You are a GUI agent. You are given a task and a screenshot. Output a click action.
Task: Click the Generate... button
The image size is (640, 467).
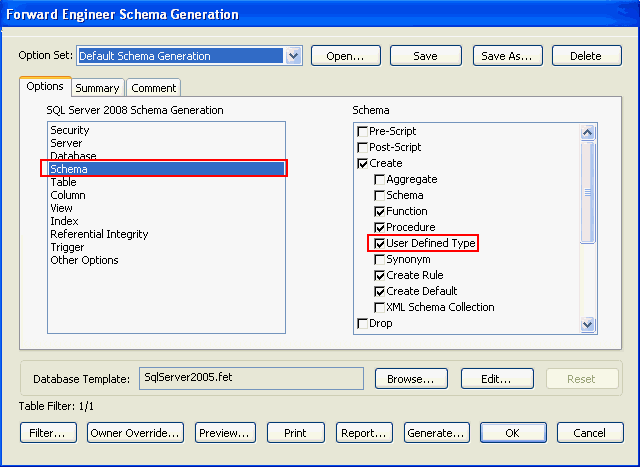pyautogui.click(x=436, y=433)
